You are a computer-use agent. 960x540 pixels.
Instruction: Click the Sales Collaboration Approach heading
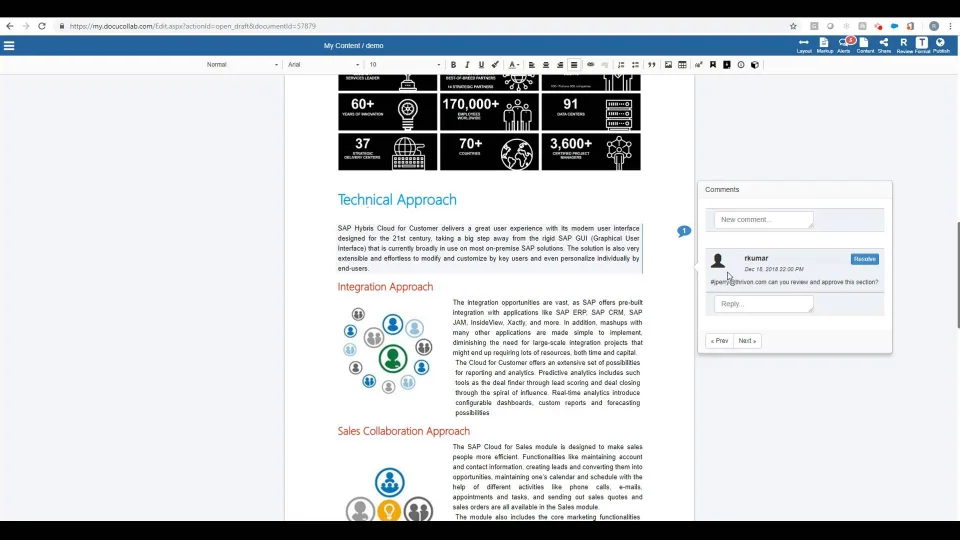(403, 431)
